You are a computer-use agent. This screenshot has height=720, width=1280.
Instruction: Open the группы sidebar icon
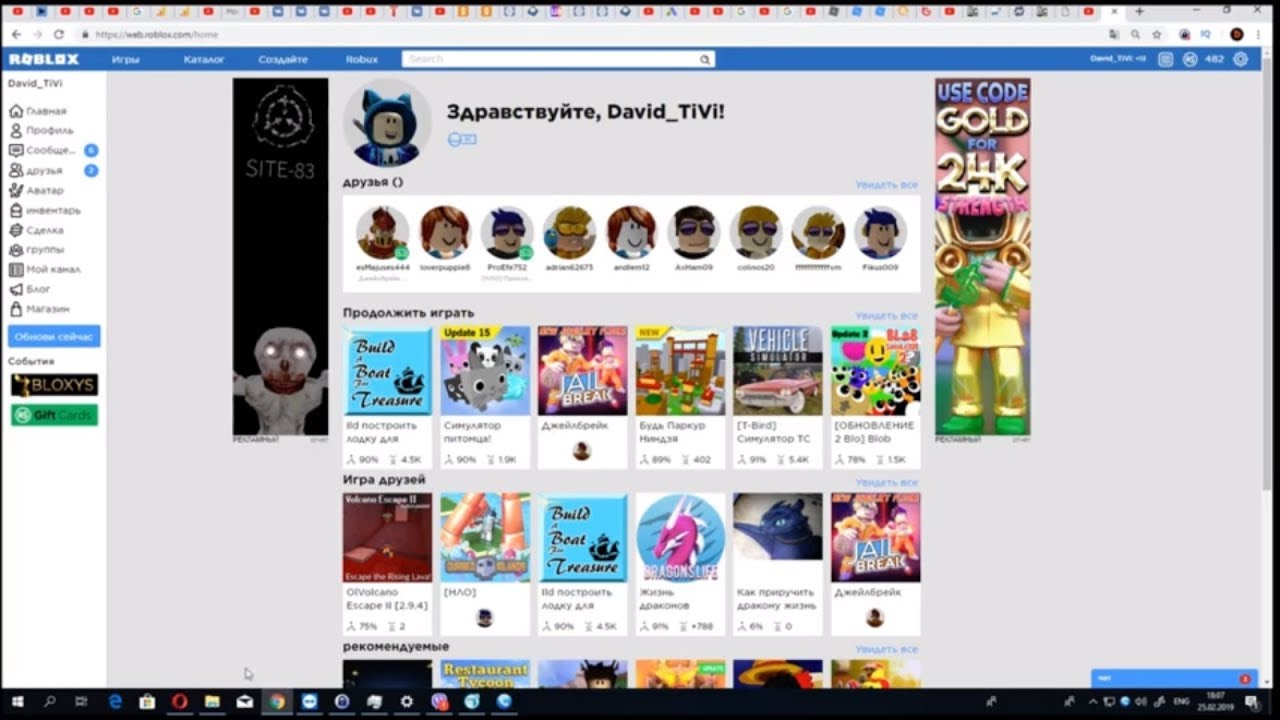(16, 250)
